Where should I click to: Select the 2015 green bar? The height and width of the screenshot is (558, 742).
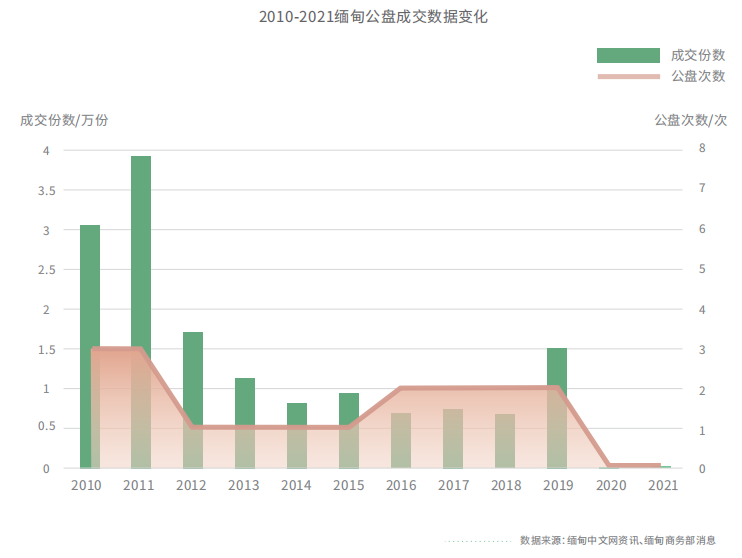tap(349, 431)
